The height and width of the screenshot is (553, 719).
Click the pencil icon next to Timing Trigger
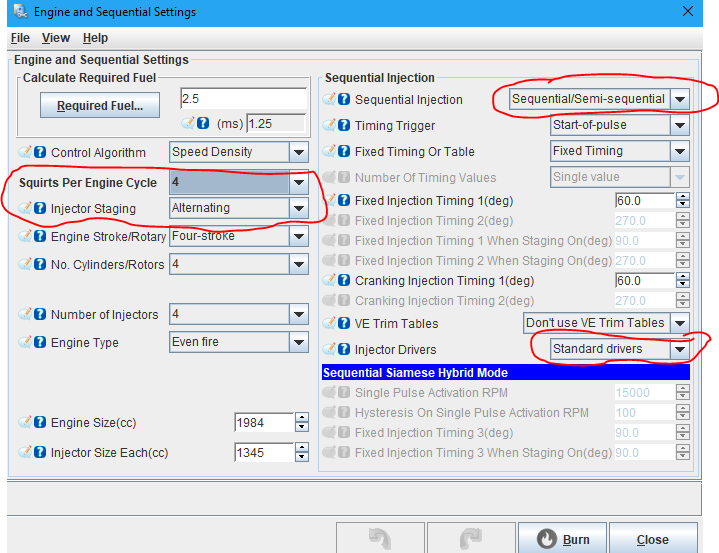coord(329,126)
